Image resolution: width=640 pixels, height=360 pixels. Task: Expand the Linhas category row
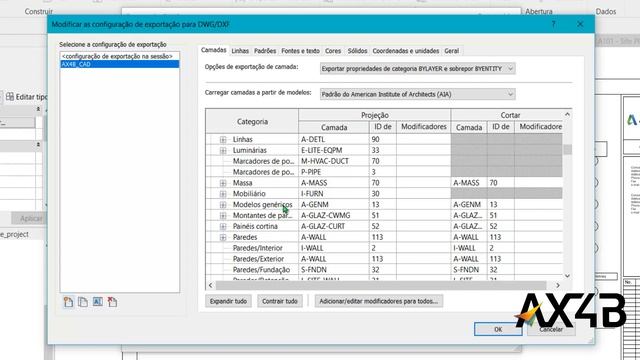223,140
